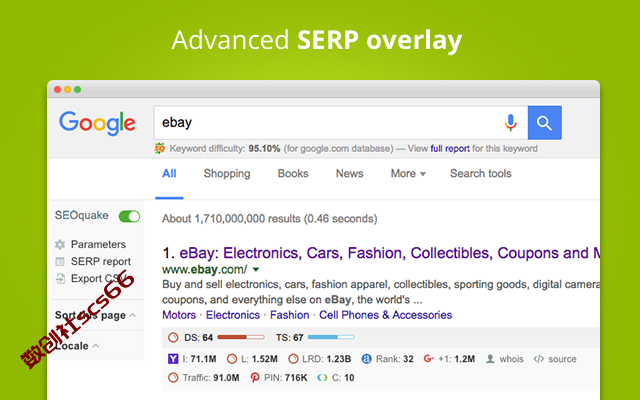
Task: Click the Parameters gear icon
Action: (x=60, y=244)
